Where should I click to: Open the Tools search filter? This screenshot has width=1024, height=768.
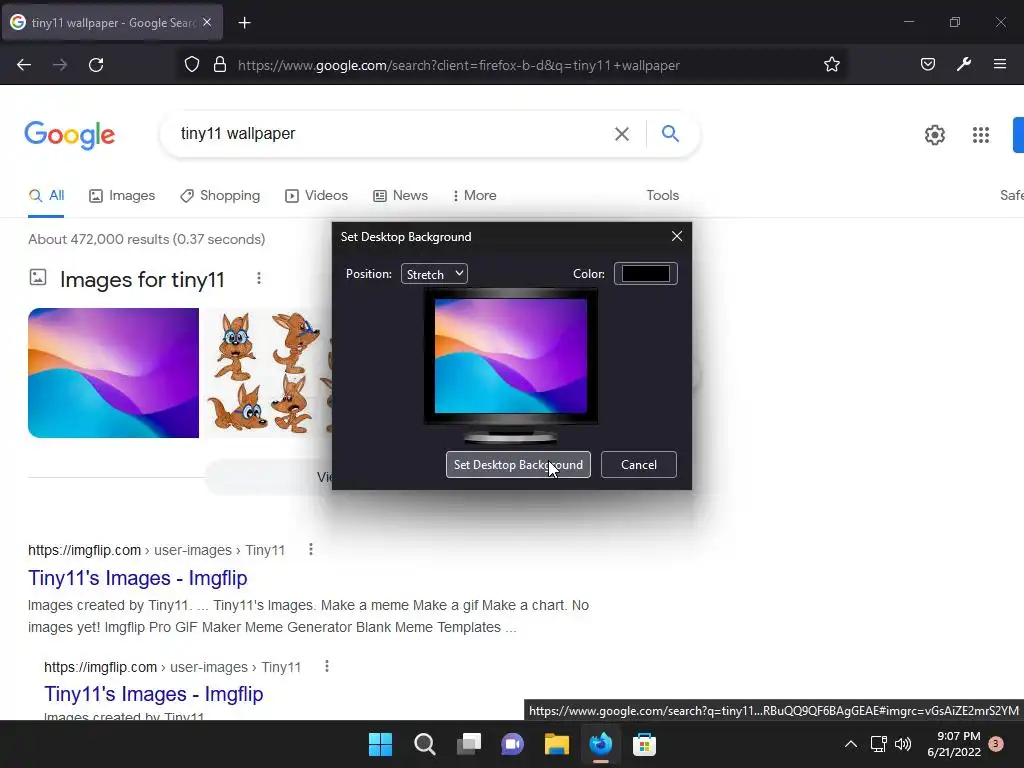tap(662, 195)
